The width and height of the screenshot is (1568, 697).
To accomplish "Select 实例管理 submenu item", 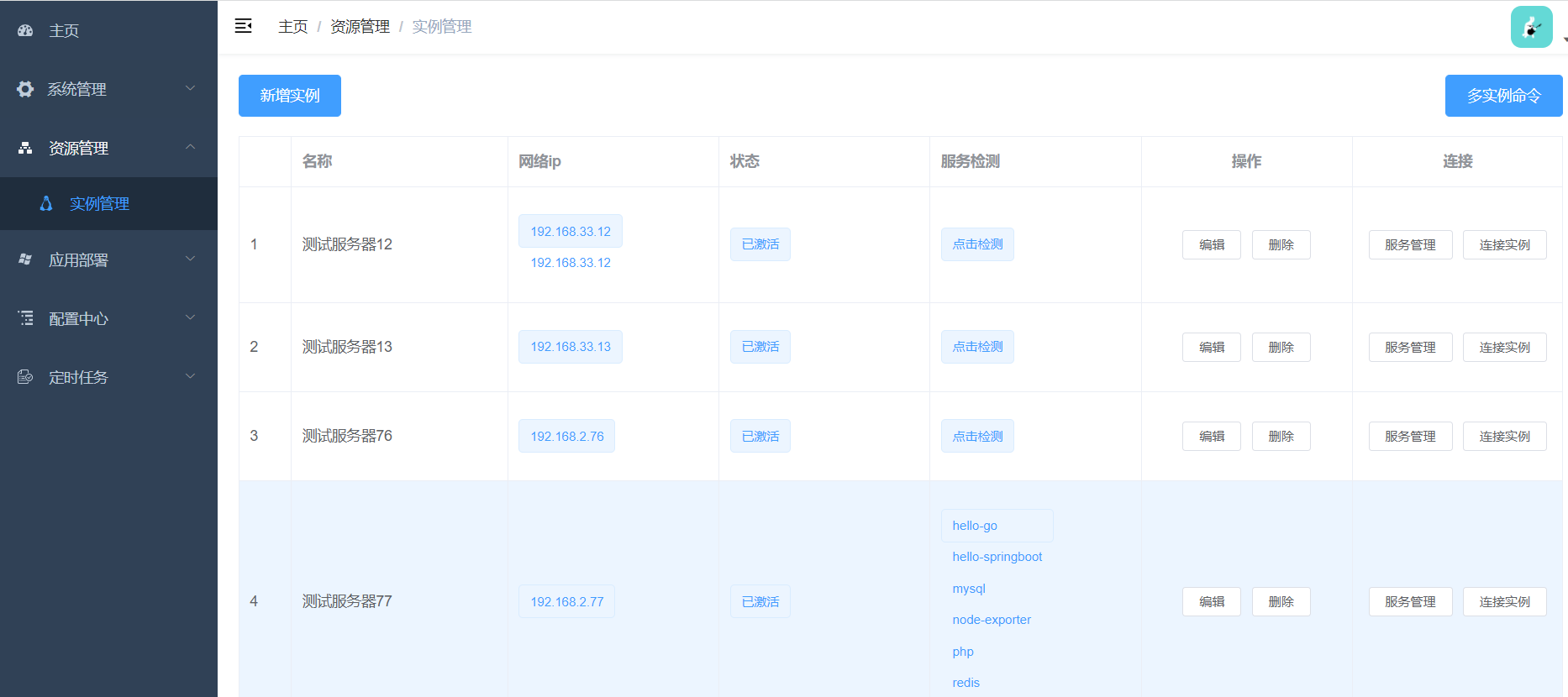I will point(108,203).
